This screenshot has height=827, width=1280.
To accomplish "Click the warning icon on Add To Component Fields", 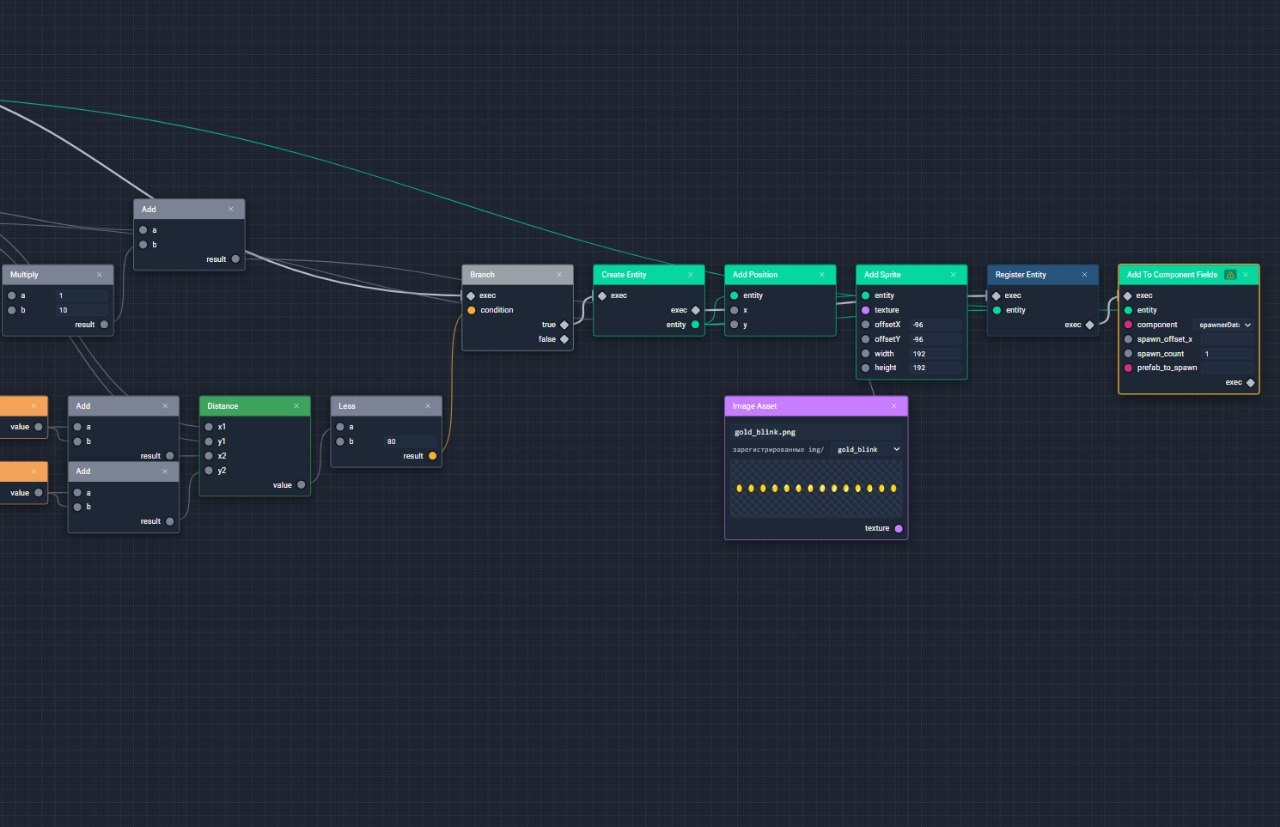I will tap(1230, 275).
